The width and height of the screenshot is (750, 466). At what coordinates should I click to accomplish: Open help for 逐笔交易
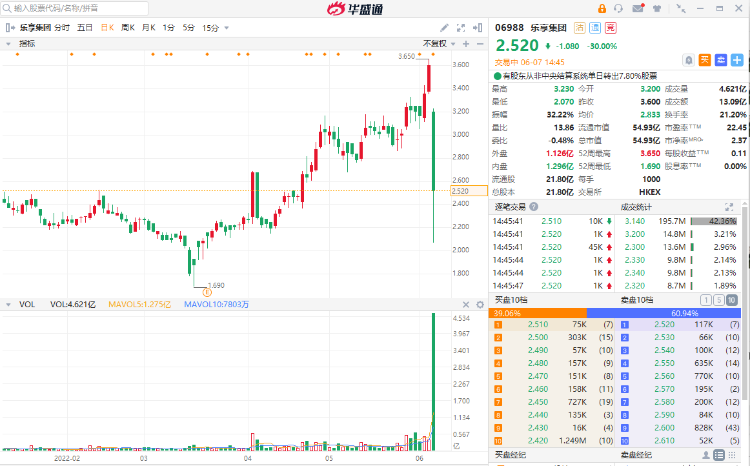point(534,207)
